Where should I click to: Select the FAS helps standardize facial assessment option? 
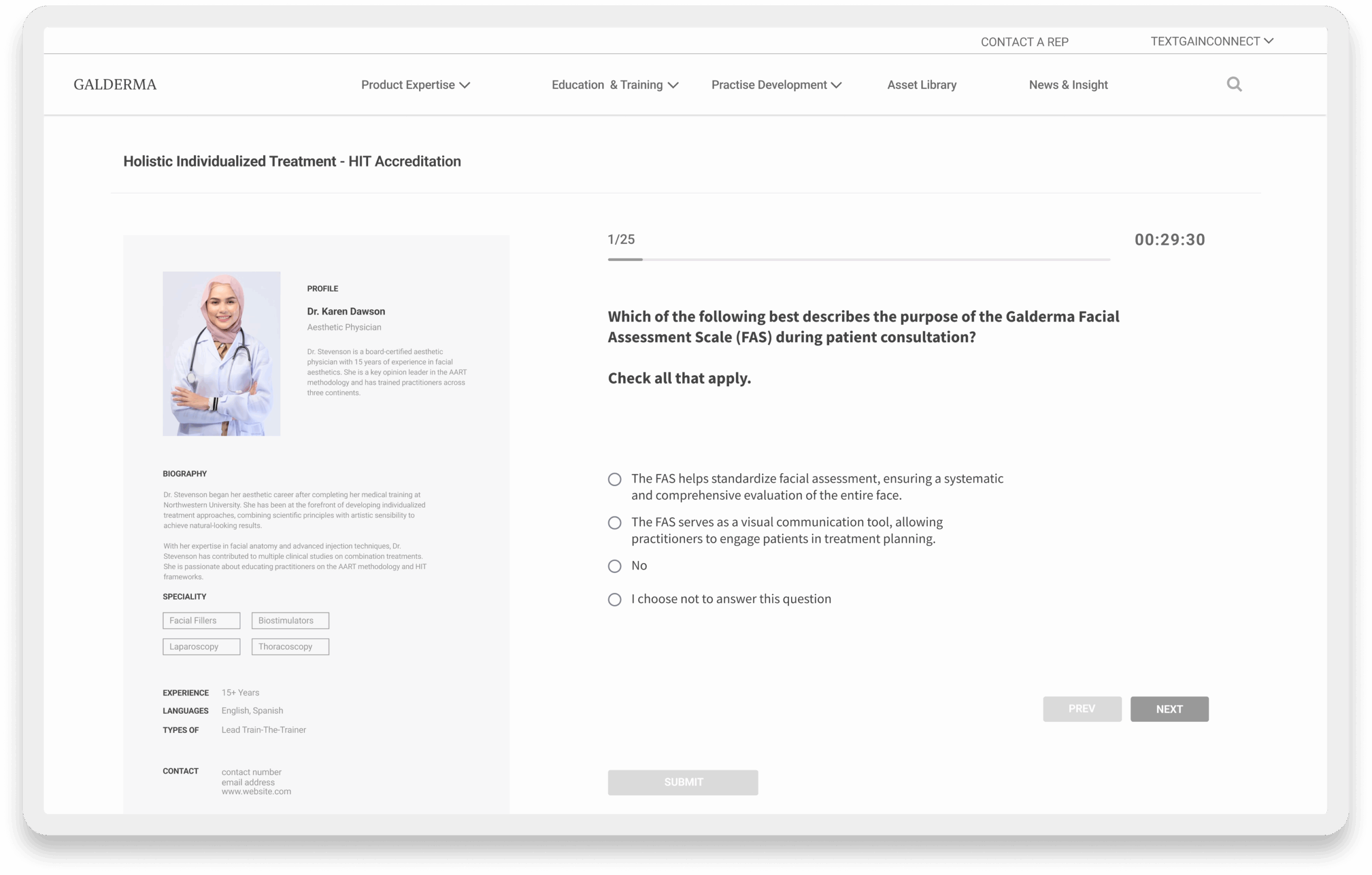[615, 480]
